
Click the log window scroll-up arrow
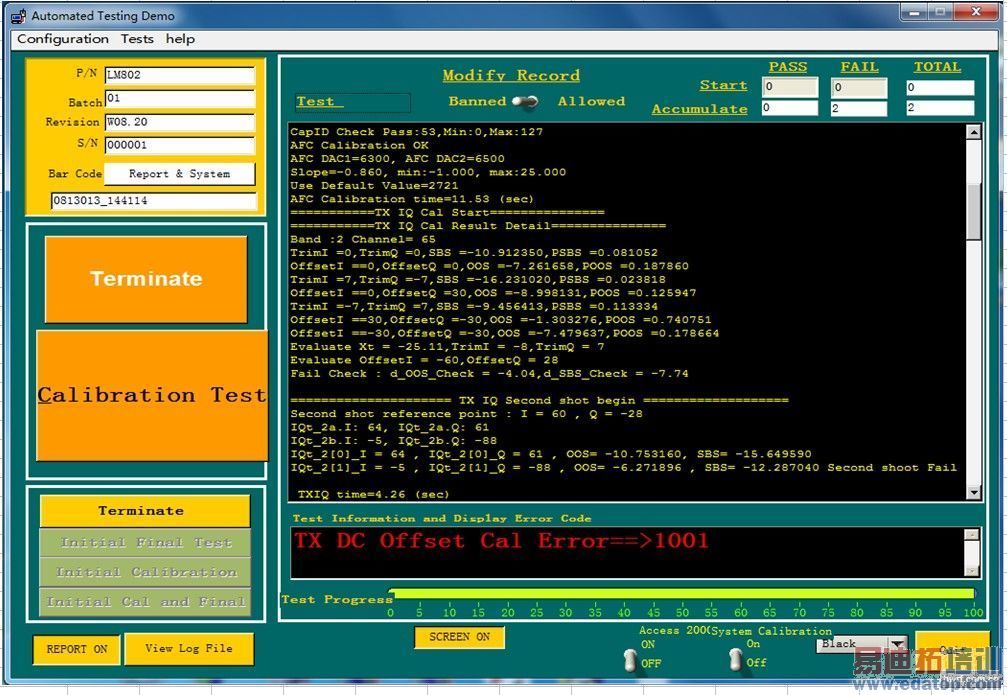tap(974, 132)
